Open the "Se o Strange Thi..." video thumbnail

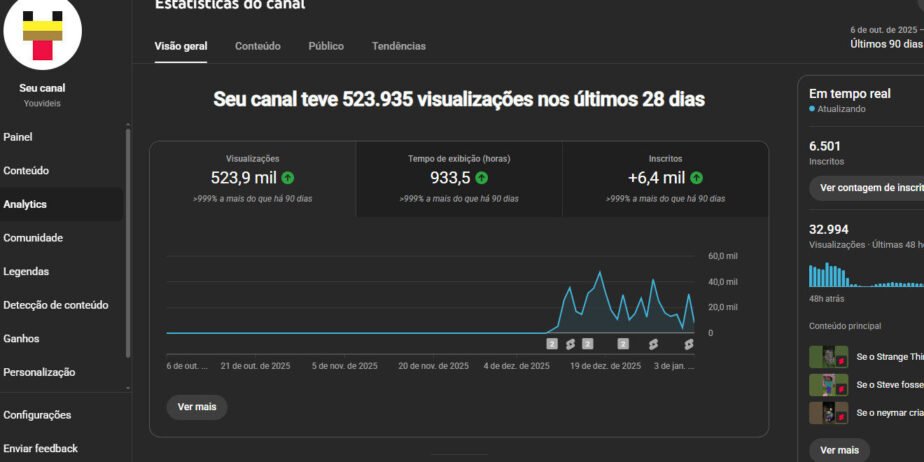pyautogui.click(x=828, y=357)
